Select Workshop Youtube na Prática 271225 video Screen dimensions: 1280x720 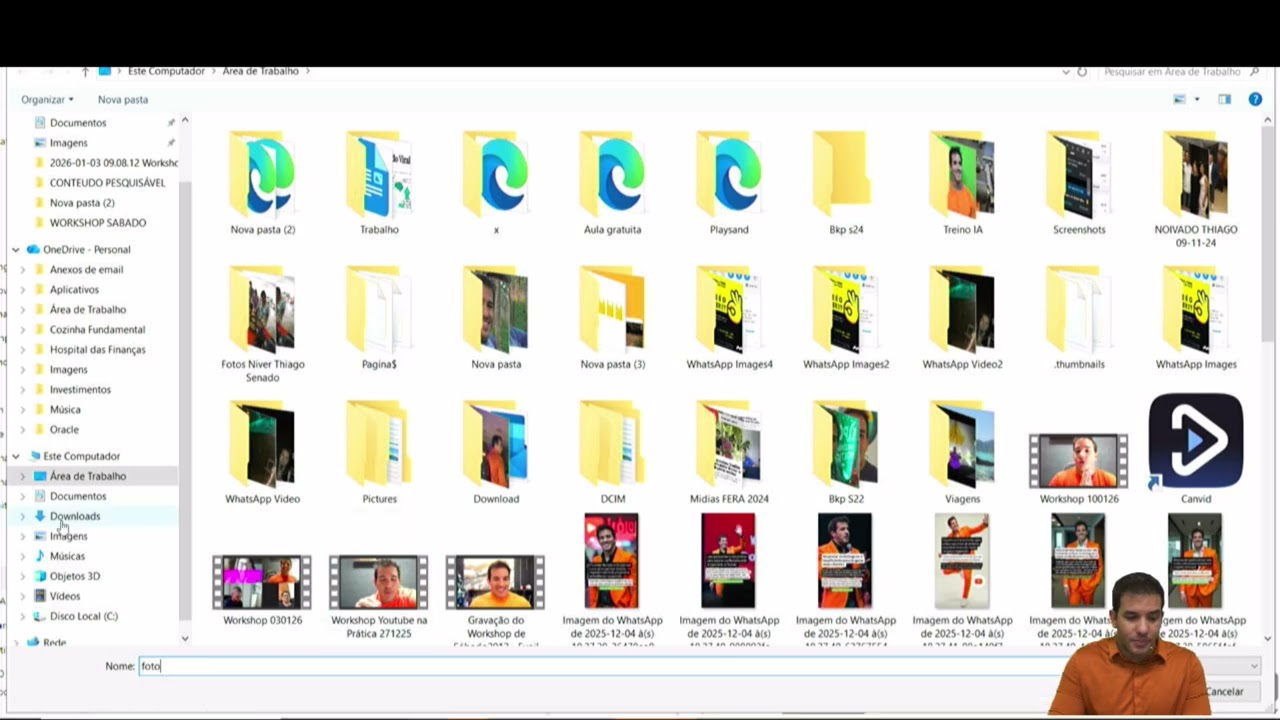[x=379, y=596]
